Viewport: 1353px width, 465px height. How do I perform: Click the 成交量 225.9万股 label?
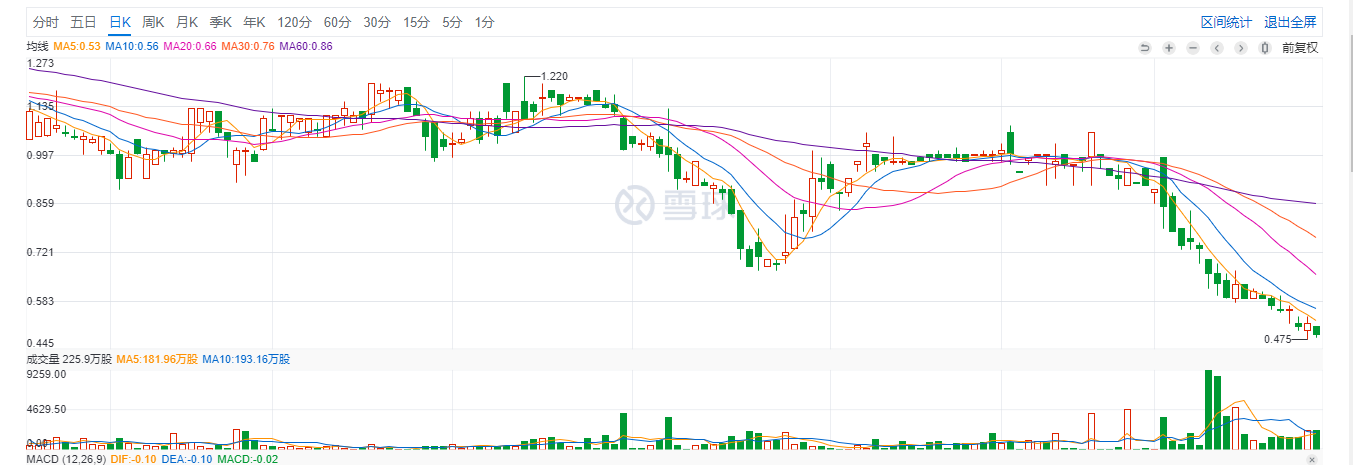click(x=69, y=358)
